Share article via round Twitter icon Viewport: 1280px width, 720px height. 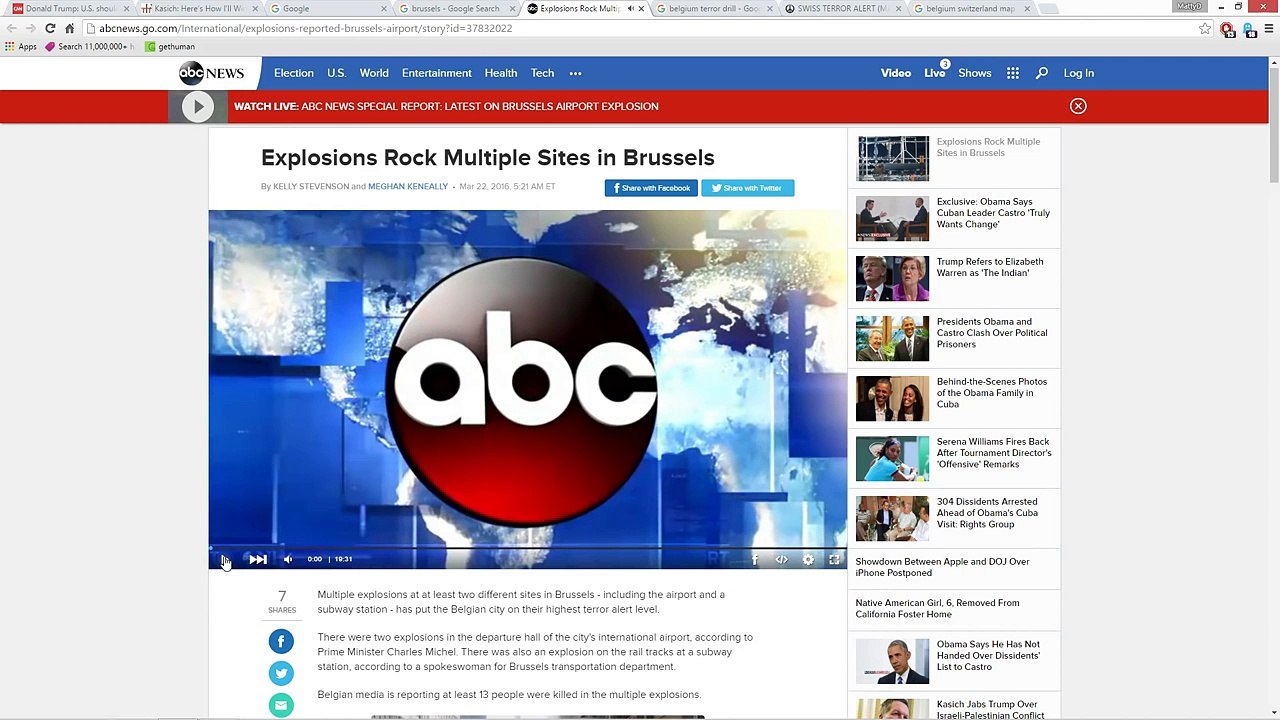click(x=281, y=673)
